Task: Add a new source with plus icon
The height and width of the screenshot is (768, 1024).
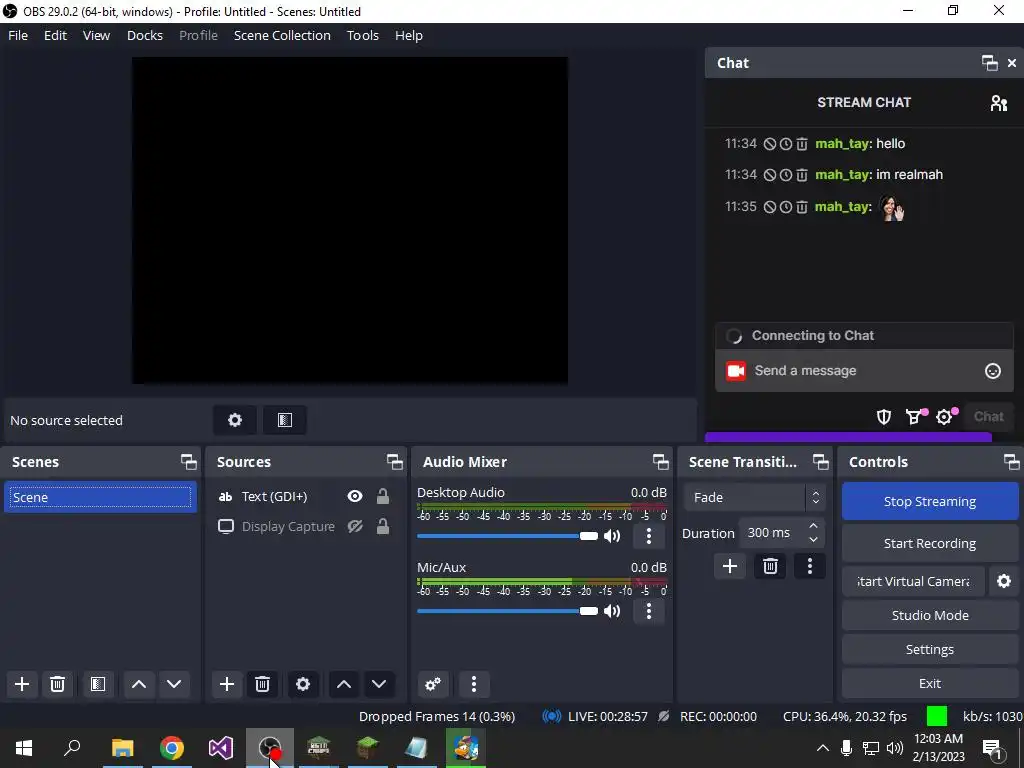Action: point(227,684)
